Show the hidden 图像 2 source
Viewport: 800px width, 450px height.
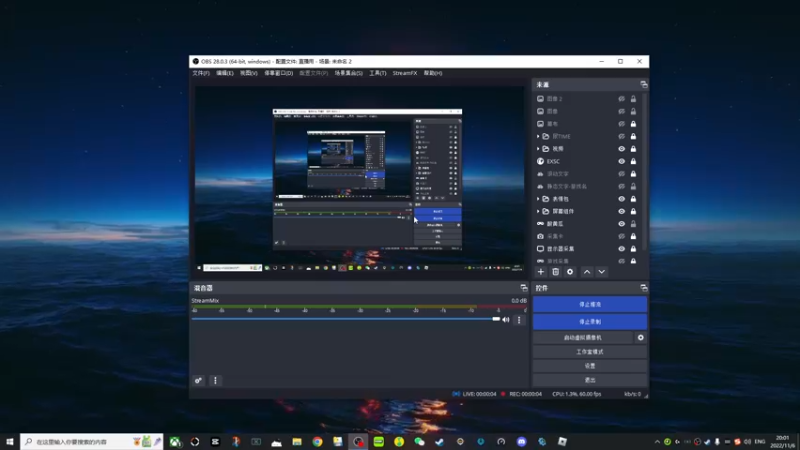point(621,98)
